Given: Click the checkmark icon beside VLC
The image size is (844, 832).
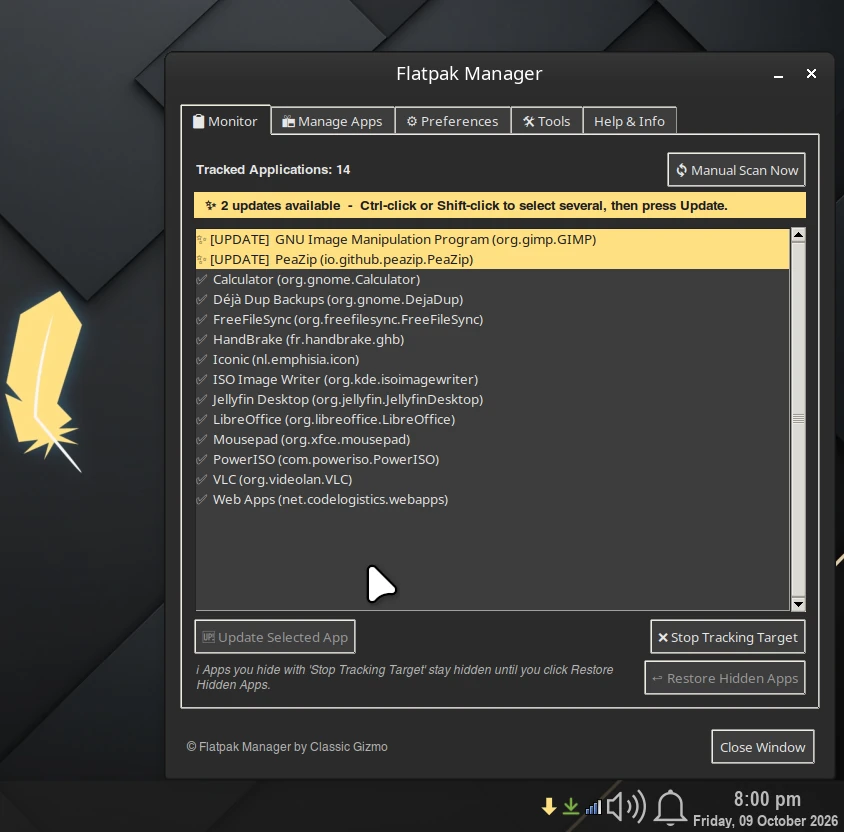Looking at the screenshot, I should (x=202, y=479).
